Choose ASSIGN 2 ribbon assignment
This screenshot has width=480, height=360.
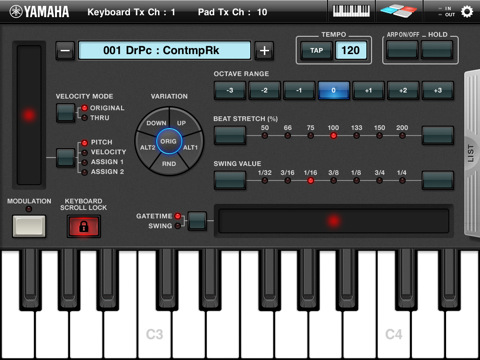[x=103, y=172]
